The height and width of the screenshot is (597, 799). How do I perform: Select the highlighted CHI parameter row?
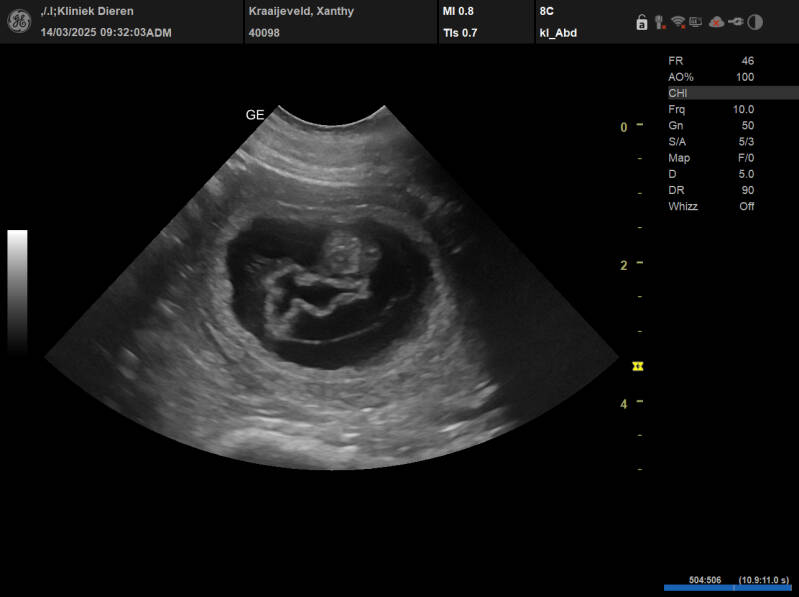point(733,93)
